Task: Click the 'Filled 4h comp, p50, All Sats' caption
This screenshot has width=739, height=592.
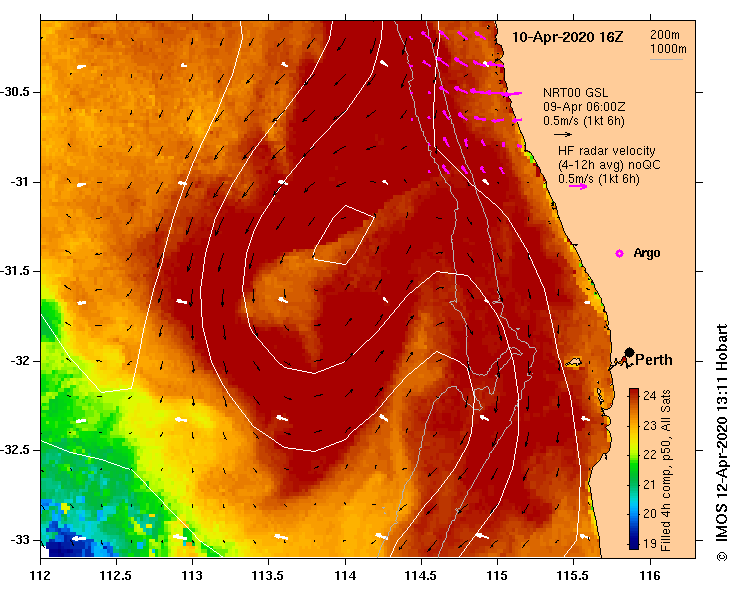Action: (665, 470)
